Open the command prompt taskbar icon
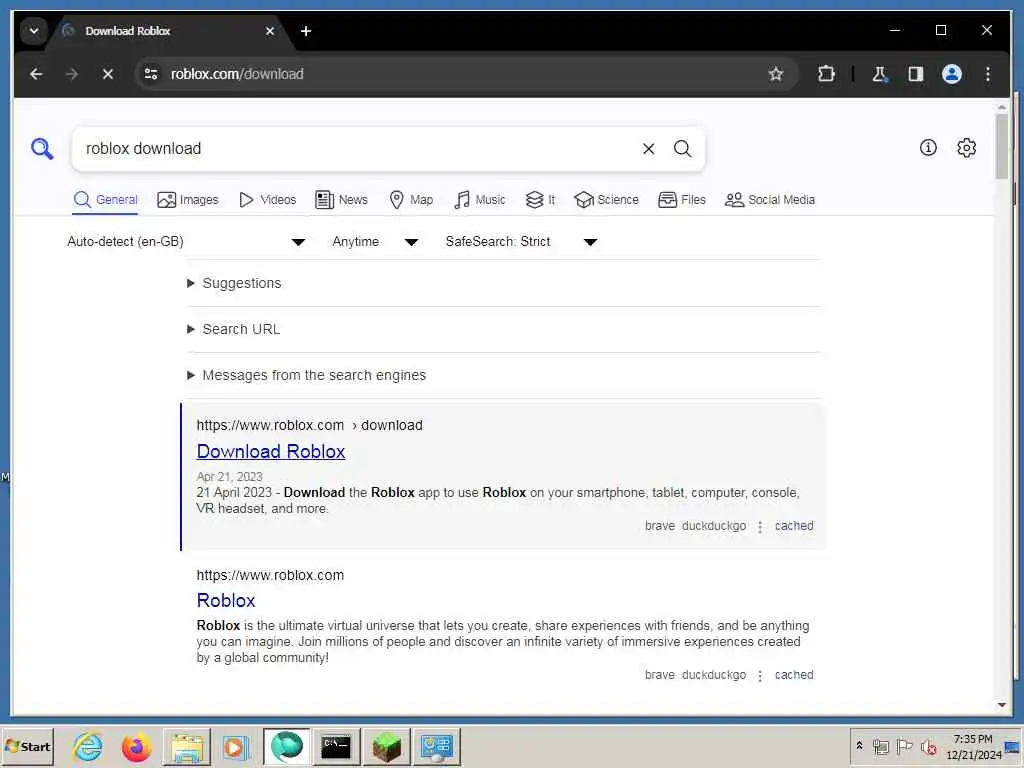This screenshot has width=1024, height=768. coord(336,746)
